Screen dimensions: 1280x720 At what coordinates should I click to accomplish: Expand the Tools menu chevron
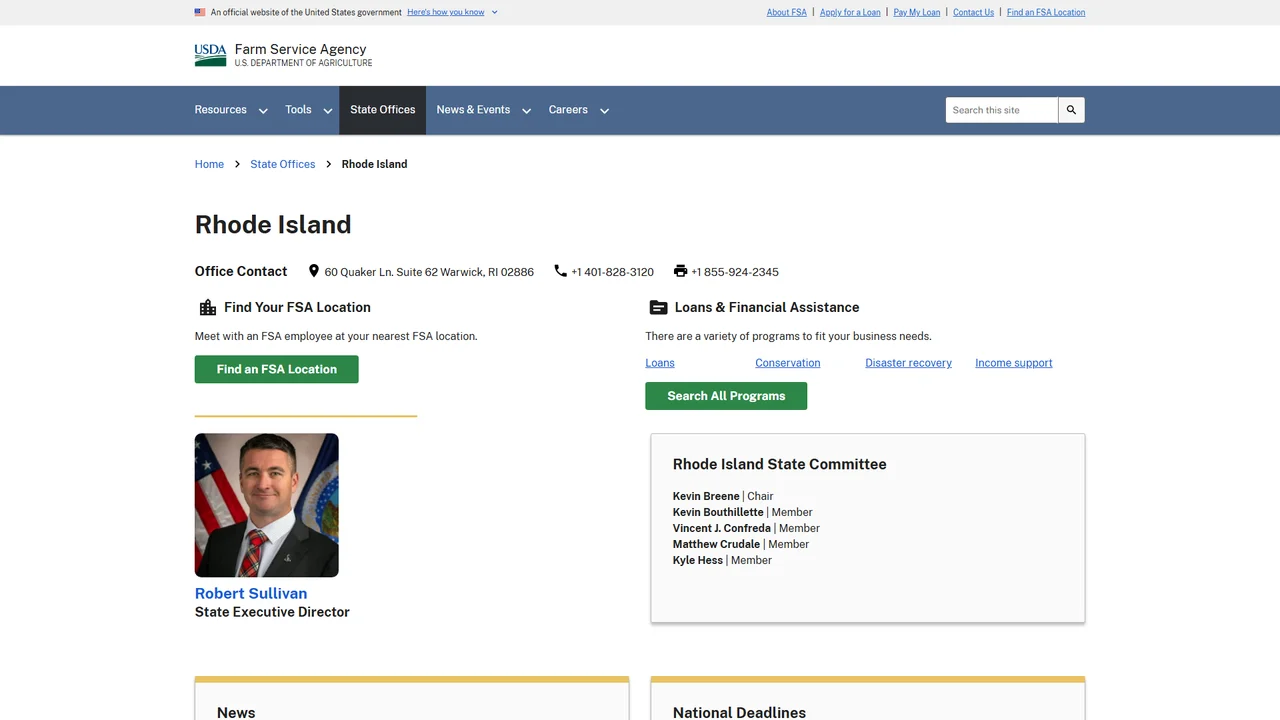click(x=327, y=111)
